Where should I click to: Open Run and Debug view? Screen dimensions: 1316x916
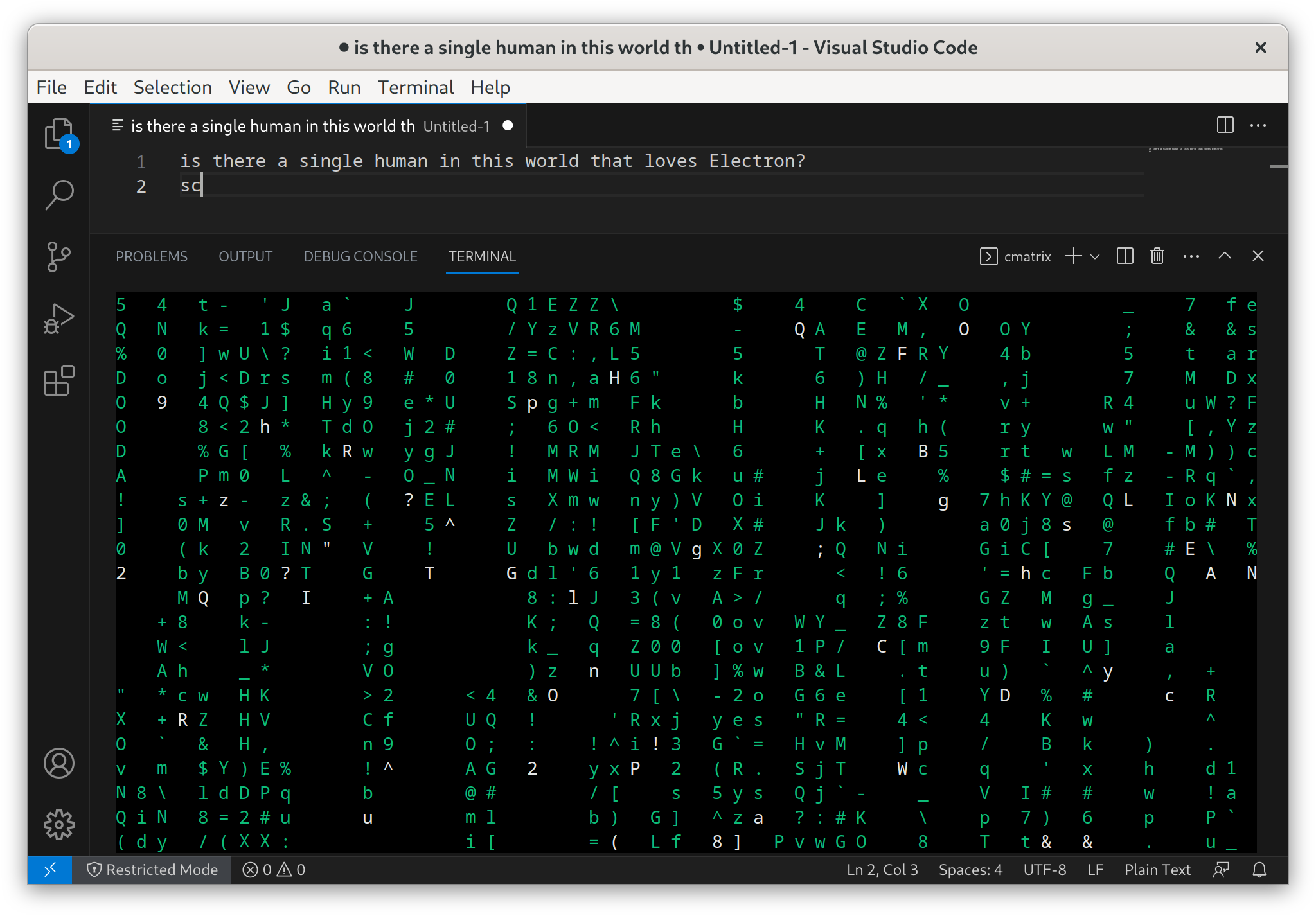click(x=58, y=317)
